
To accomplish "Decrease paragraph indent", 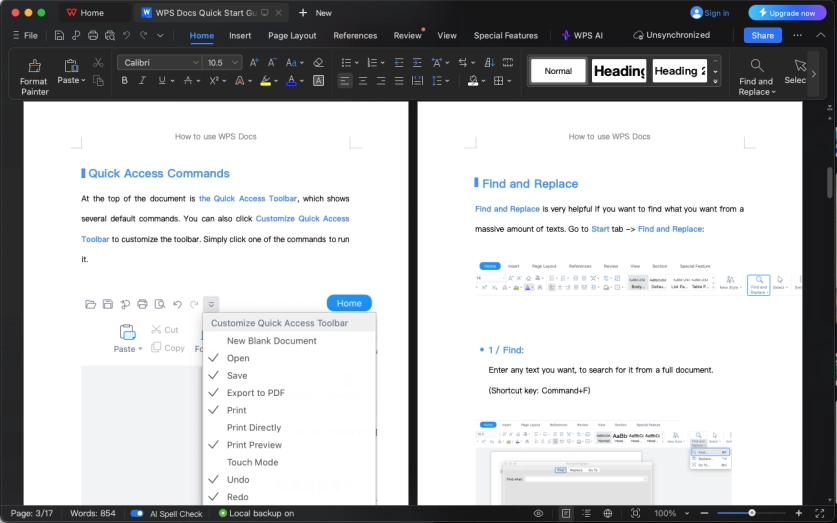I will 399,62.
